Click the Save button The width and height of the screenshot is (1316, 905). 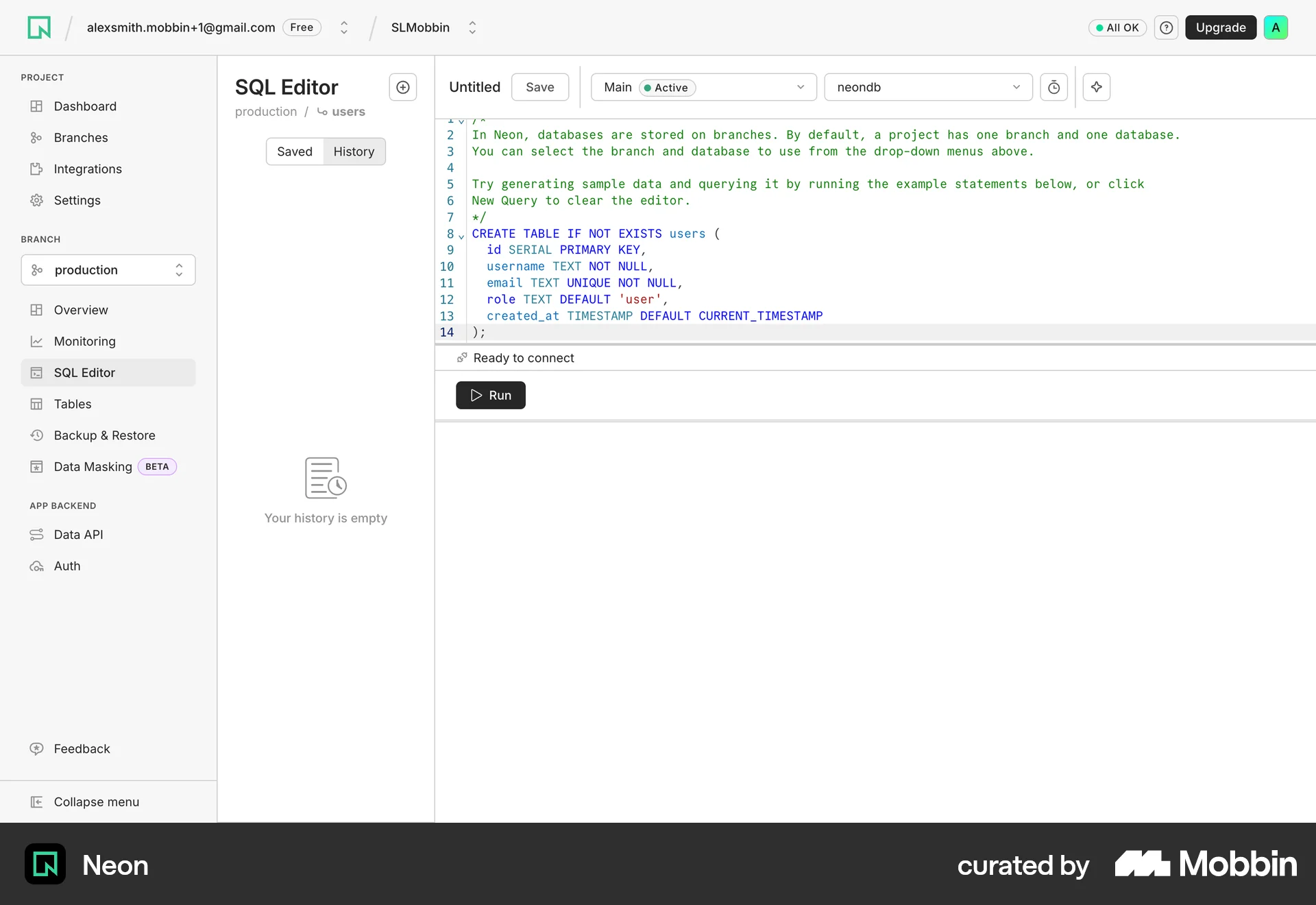(540, 87)
